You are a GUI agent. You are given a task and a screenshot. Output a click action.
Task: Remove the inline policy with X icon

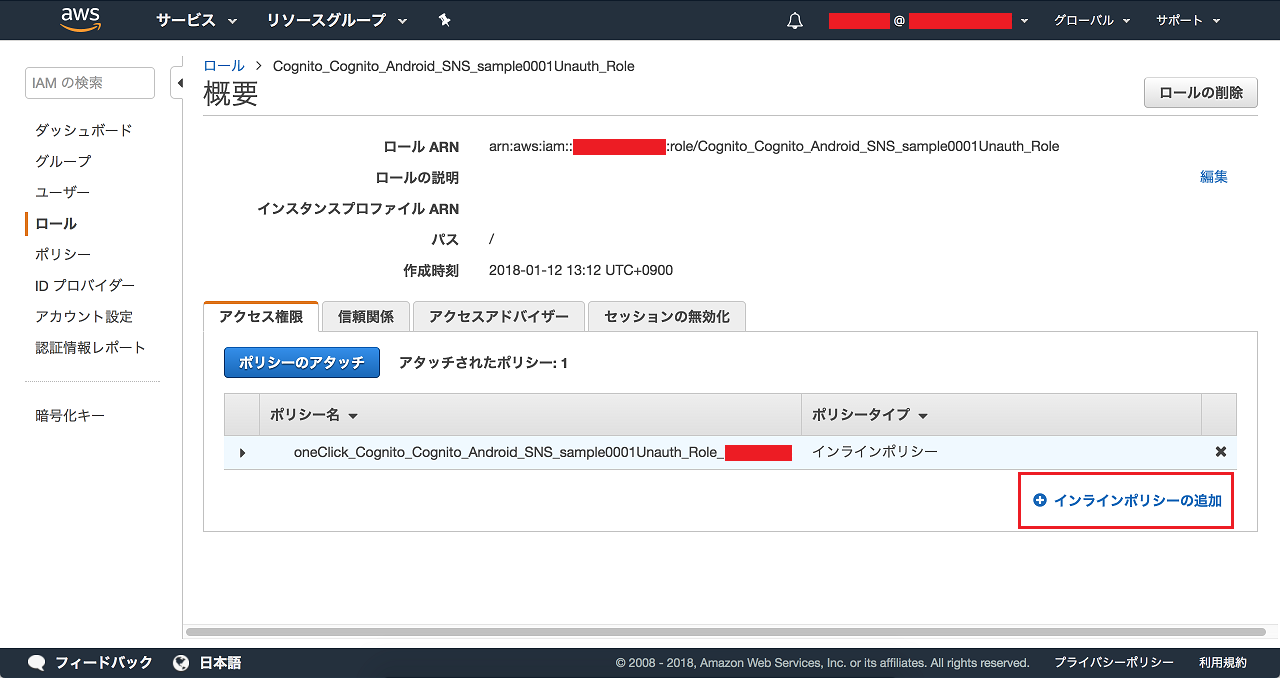tap(1220, 452)
